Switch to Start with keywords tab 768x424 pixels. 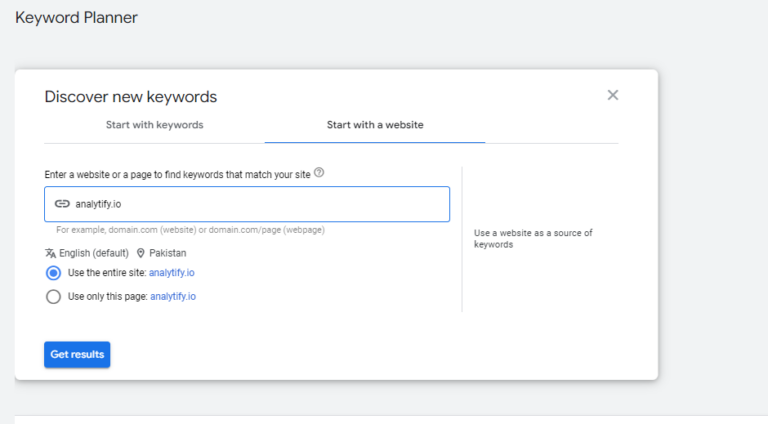coord(154,125)
